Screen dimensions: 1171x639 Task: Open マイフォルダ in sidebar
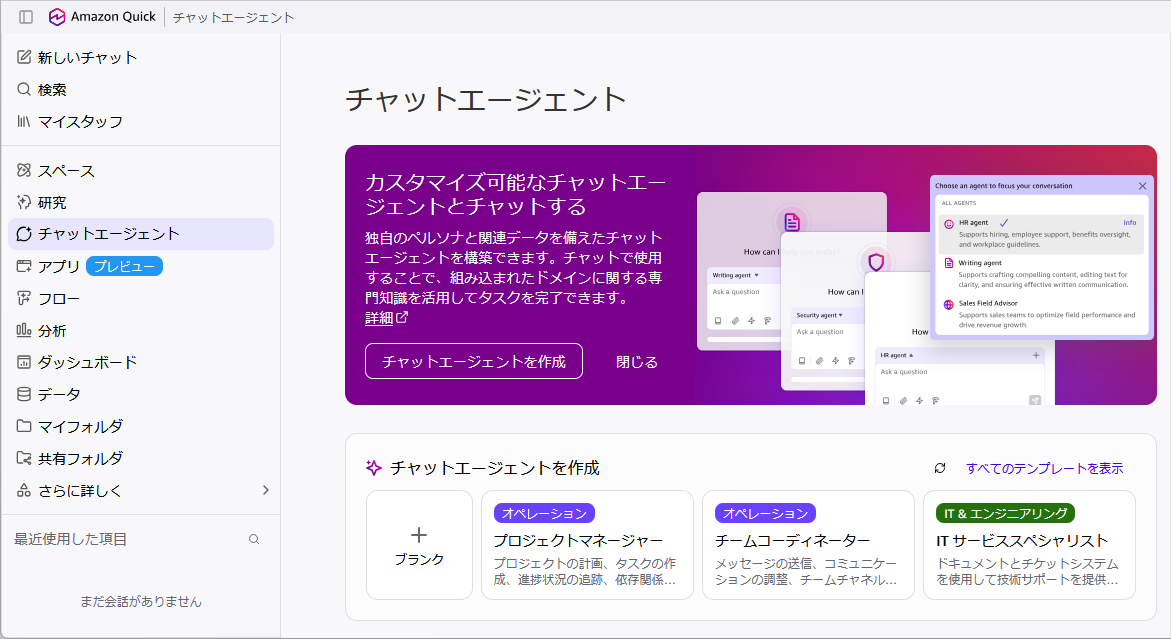(x=141, y=426)
